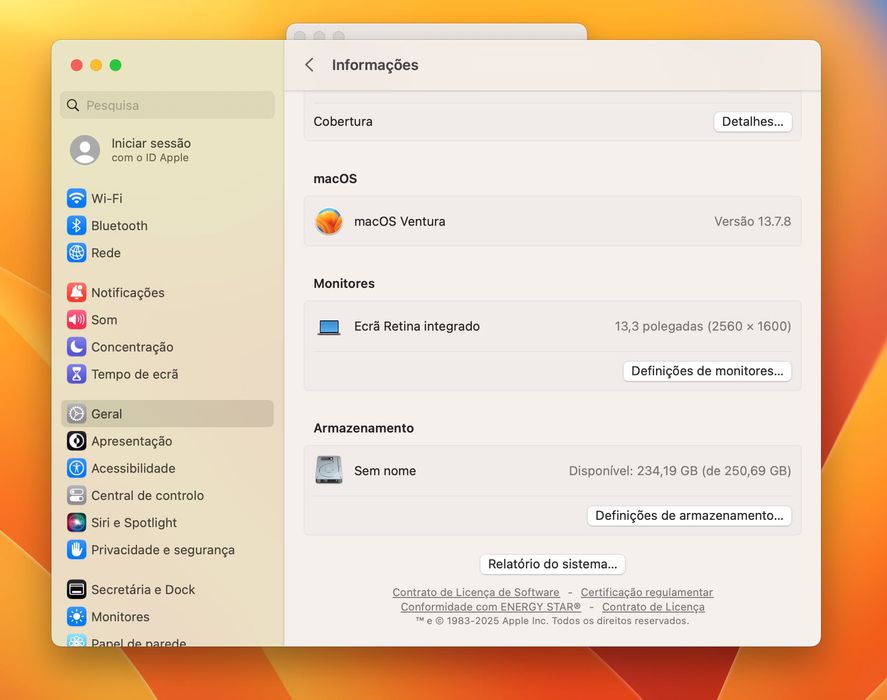Click the laptop icon for Ecrã Retina
Viewport: 887px width, 700px height.
tap(329, 327)
